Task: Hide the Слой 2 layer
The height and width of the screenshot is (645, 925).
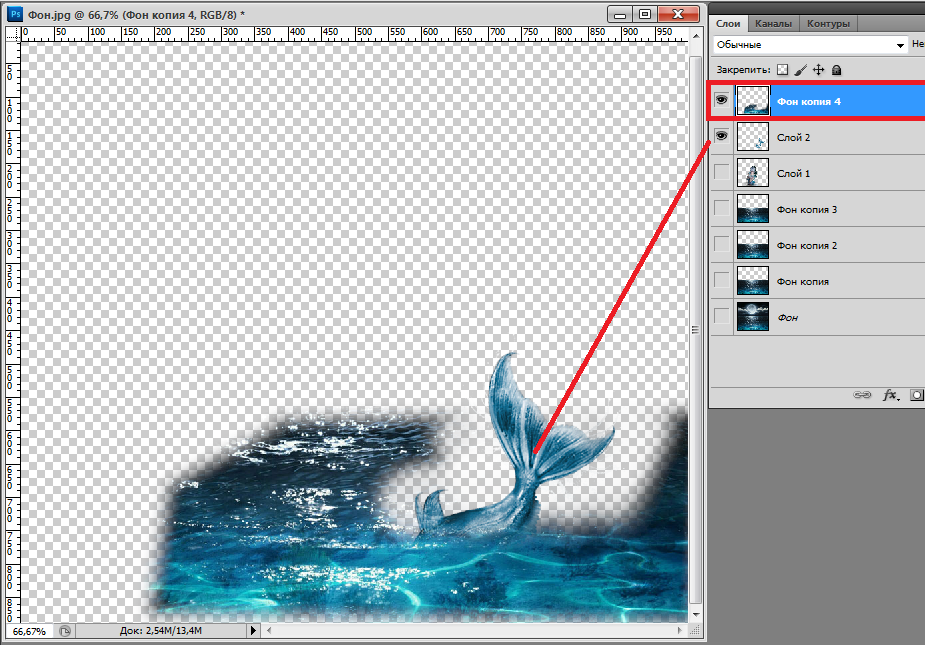Action: coord(721,137)
